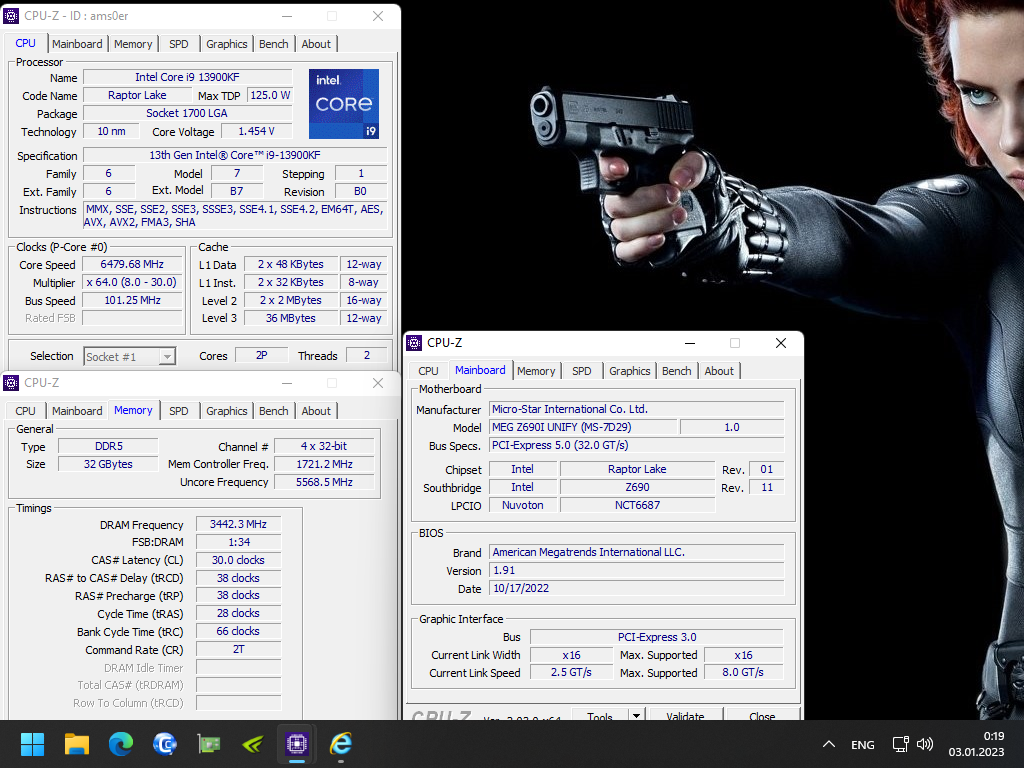Open the volume control tray icon
1024x768 pixels.
click(x=925, y=744)
